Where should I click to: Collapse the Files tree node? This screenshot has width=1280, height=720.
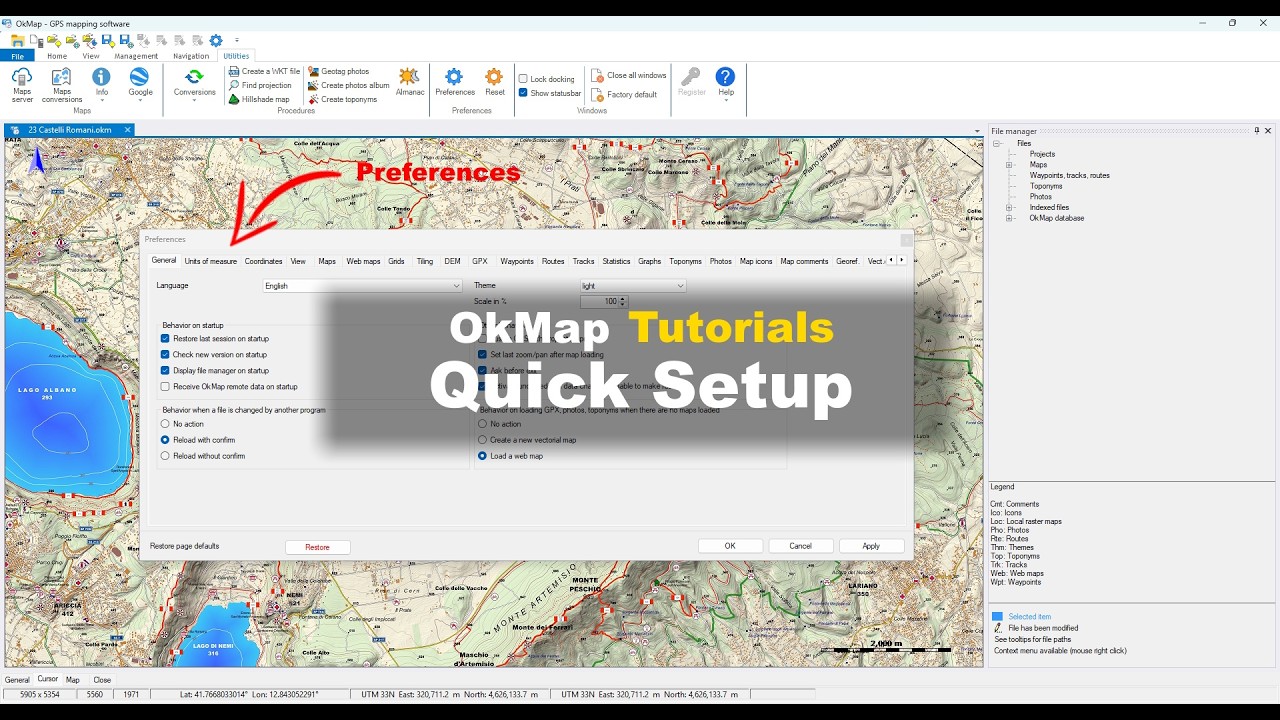point(997,144)
